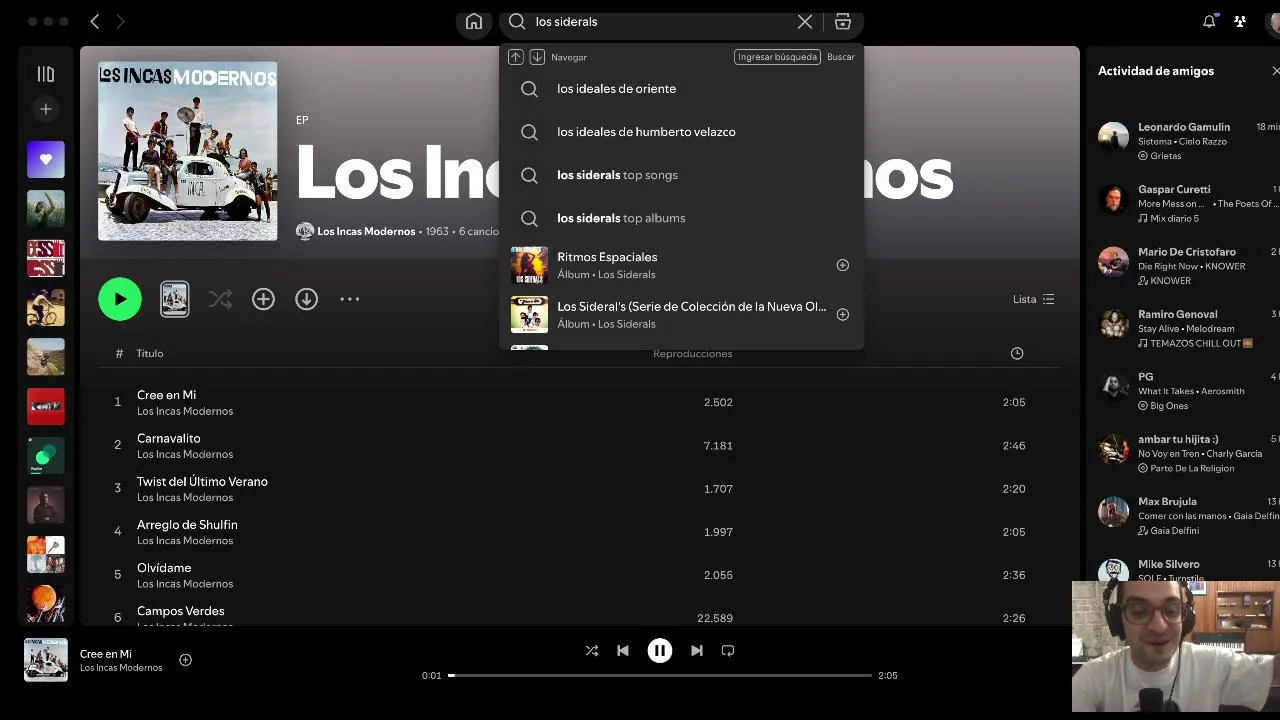
Task: Click the album preview thumbnail next to play
Action: pyautogui.click(x=175, y=299)
